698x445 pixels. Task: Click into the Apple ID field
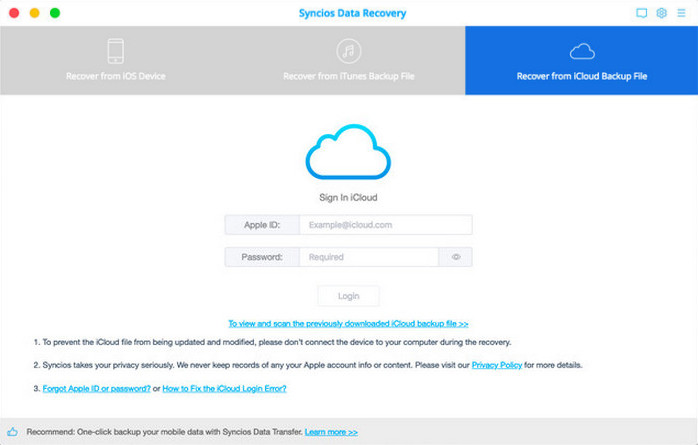click(385, 225)
